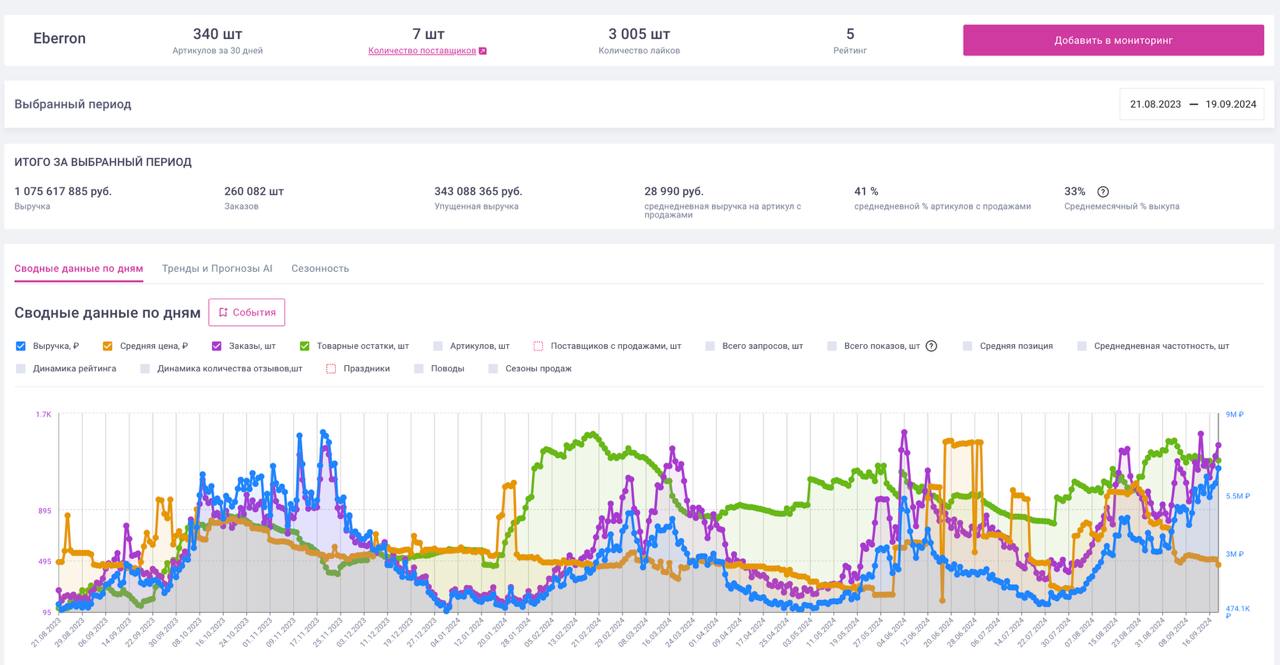Click the События button above the chart
Image resolution: width=1280 pixels, height=665 pixels.
click(248, 312)
